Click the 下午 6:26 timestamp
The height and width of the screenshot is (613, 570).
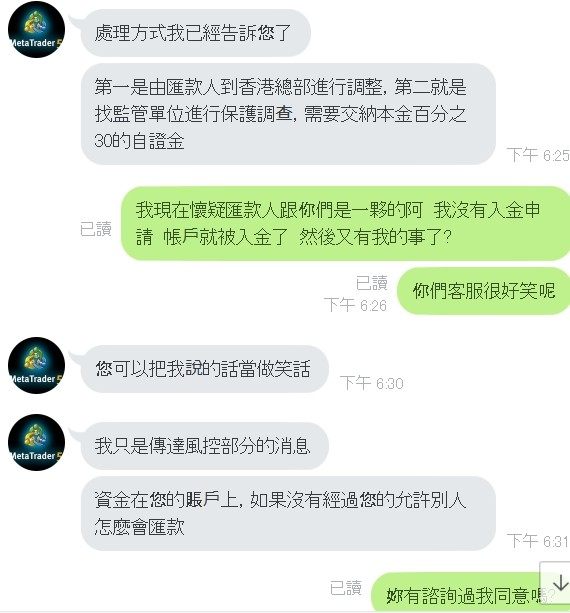[x=355, y=305]
